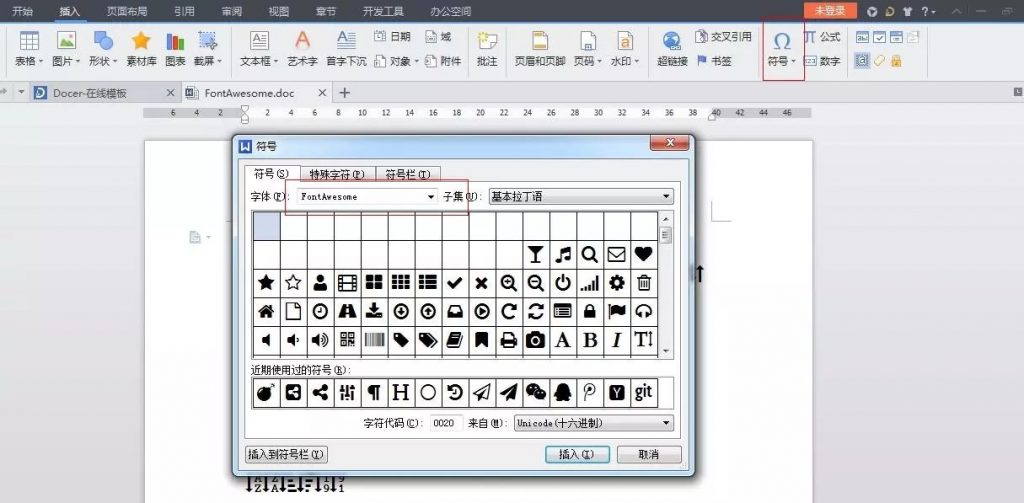The width and height of the screenshot is (1024, 503).
Task: Choose the music note symbol
Action: 562,254
